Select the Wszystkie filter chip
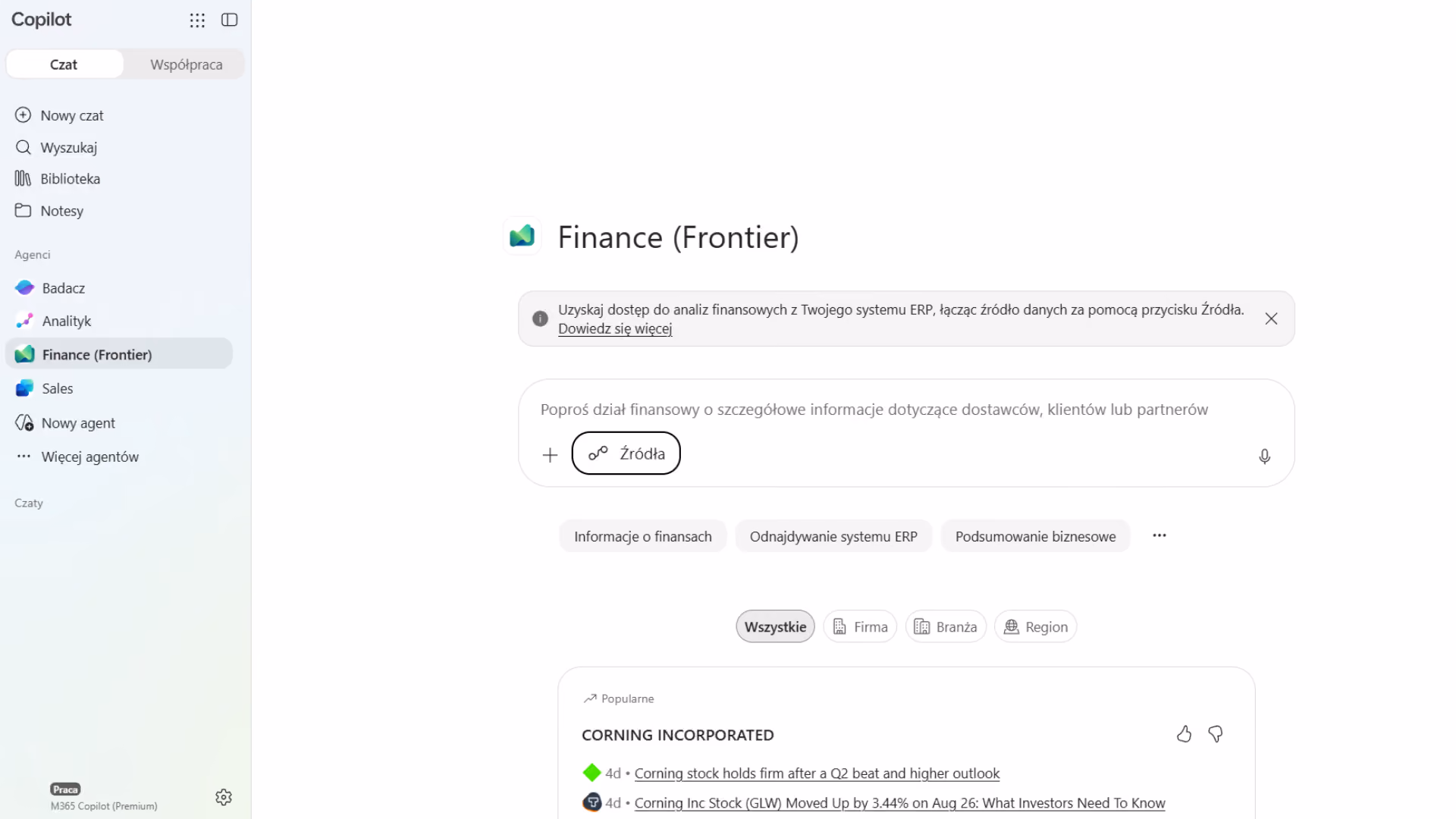The image size is (1456, 819). [x=775, y=626]
